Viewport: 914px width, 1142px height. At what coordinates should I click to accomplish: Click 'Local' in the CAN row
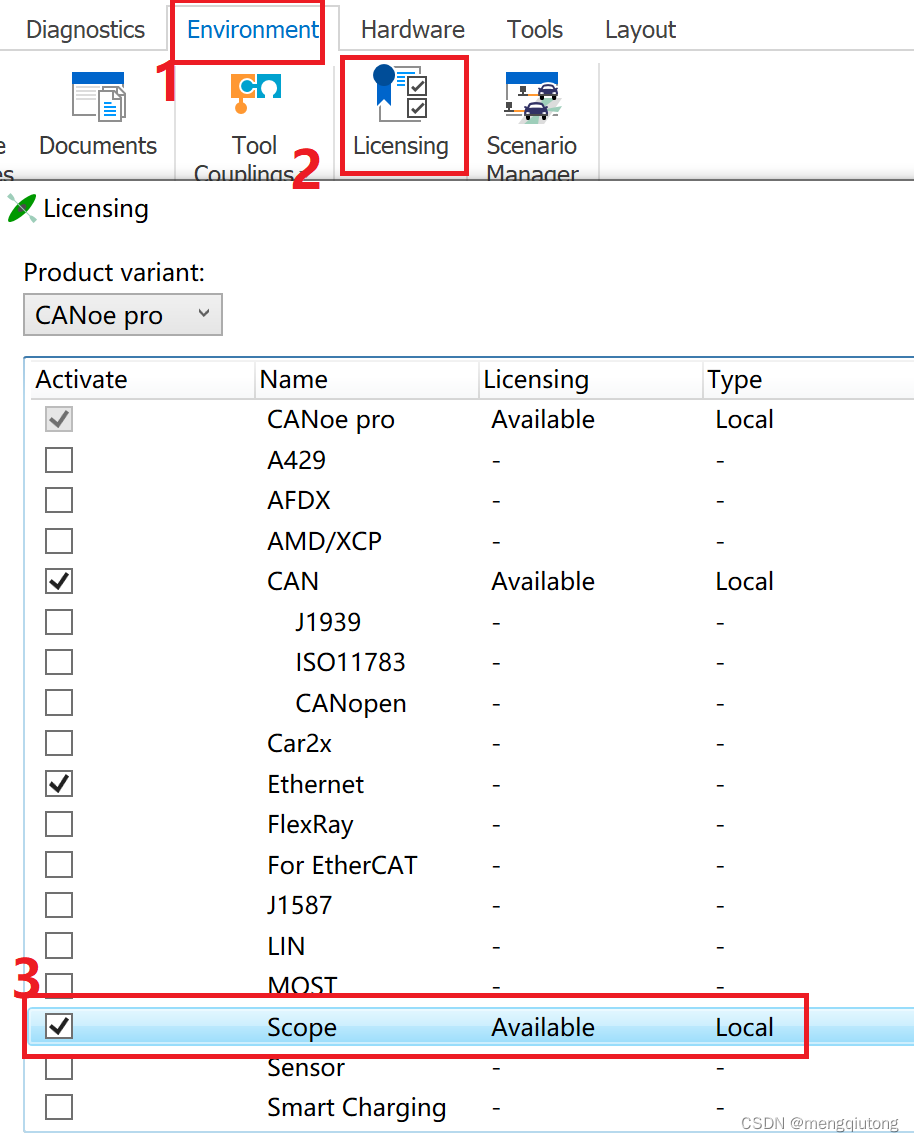tap(744, 581)
